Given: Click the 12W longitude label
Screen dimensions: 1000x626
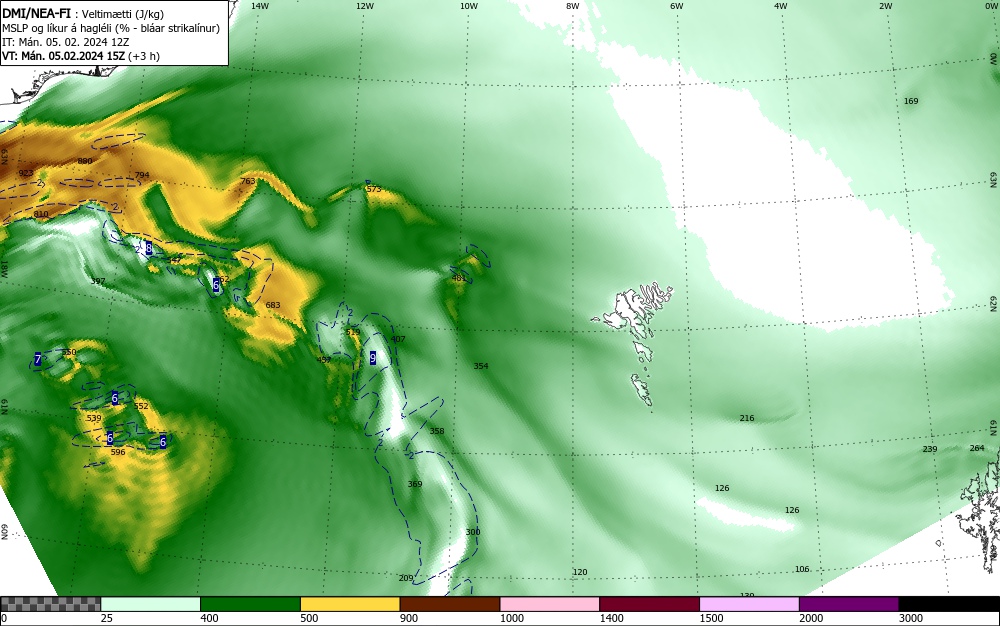Looking at the screenshot, I should pyautogui.click(x=364, y=6).
